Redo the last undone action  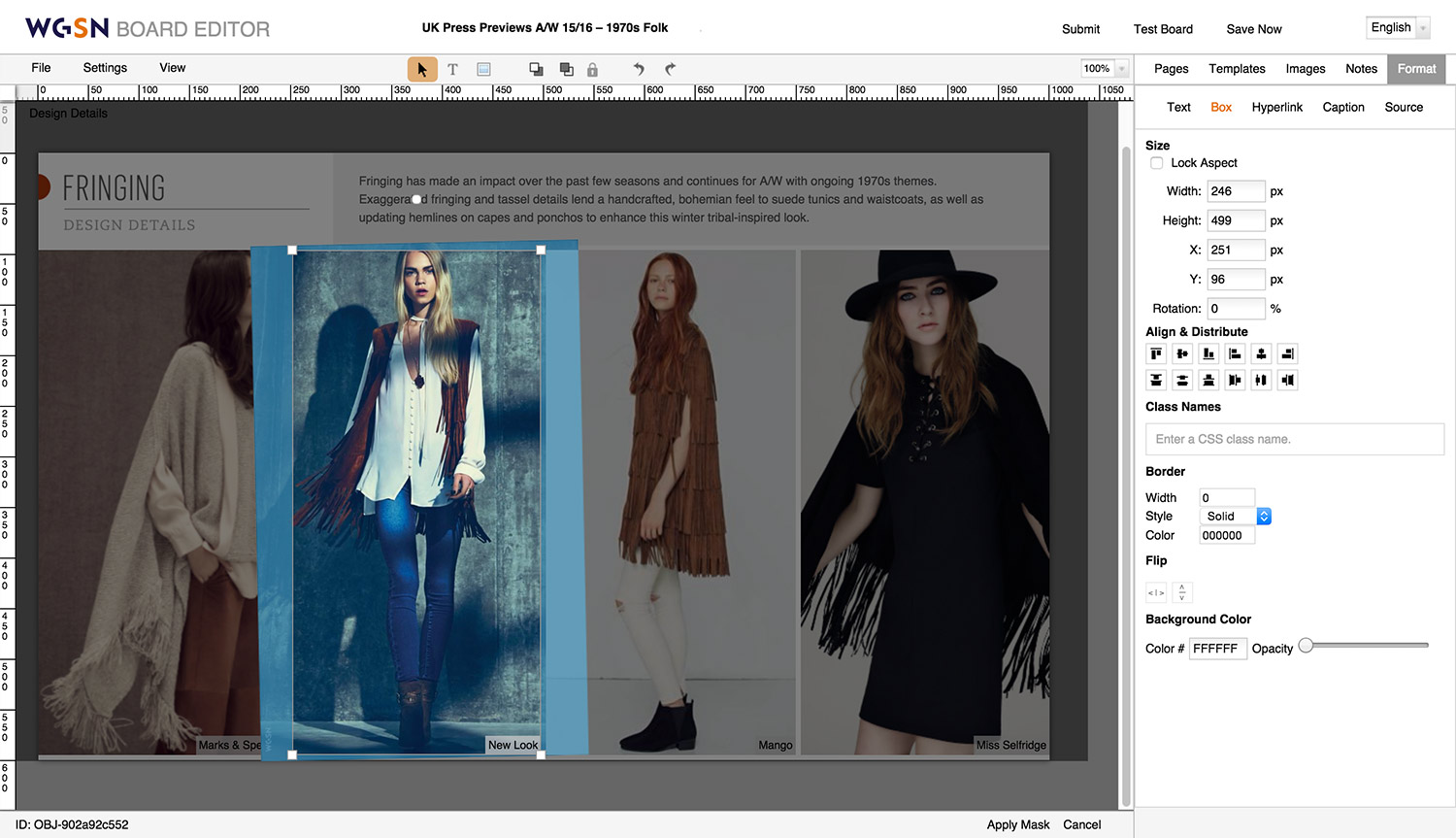point(670,69)
